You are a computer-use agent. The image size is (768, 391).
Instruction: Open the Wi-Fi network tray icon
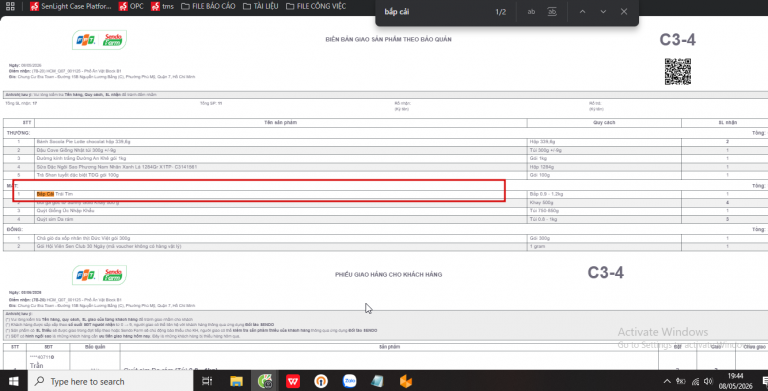click(x=695, y=381)
